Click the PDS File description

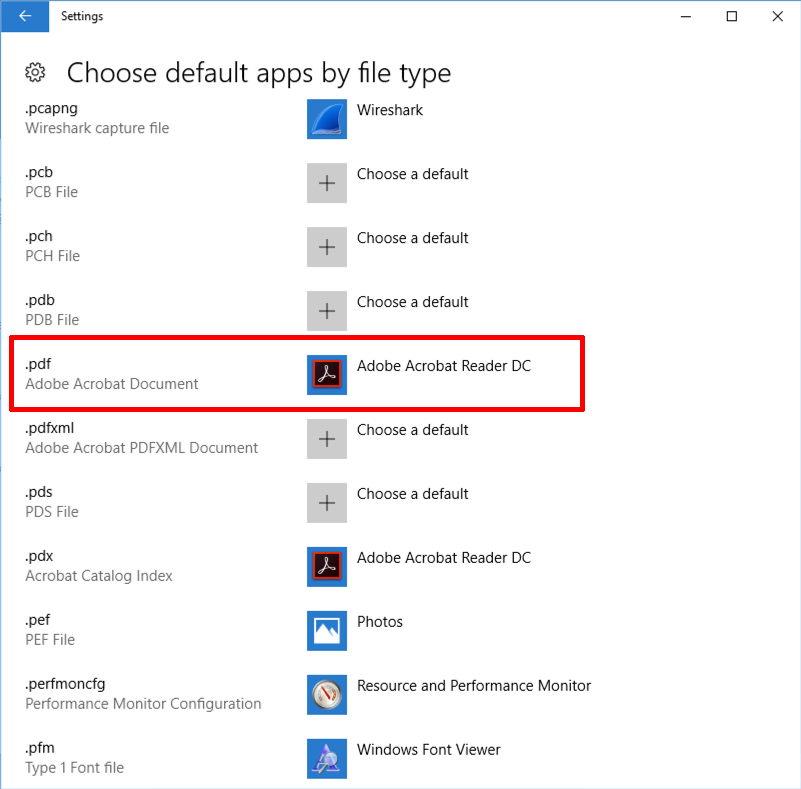click(x=52, y=512)
